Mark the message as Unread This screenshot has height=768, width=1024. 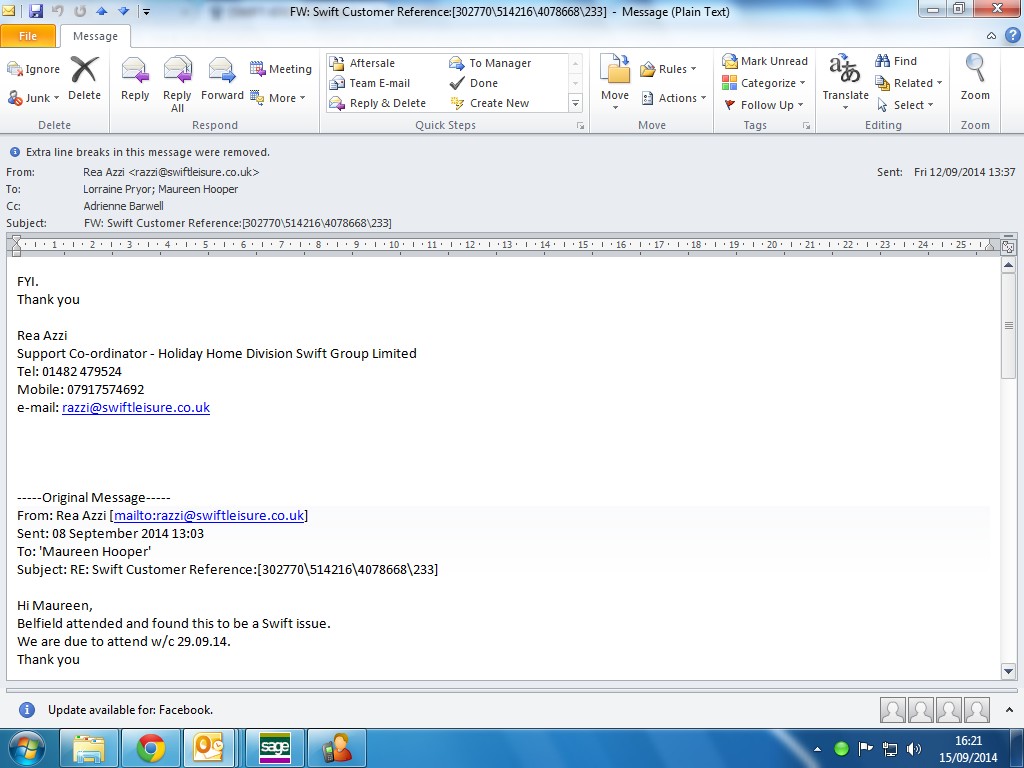pos(765,61)
